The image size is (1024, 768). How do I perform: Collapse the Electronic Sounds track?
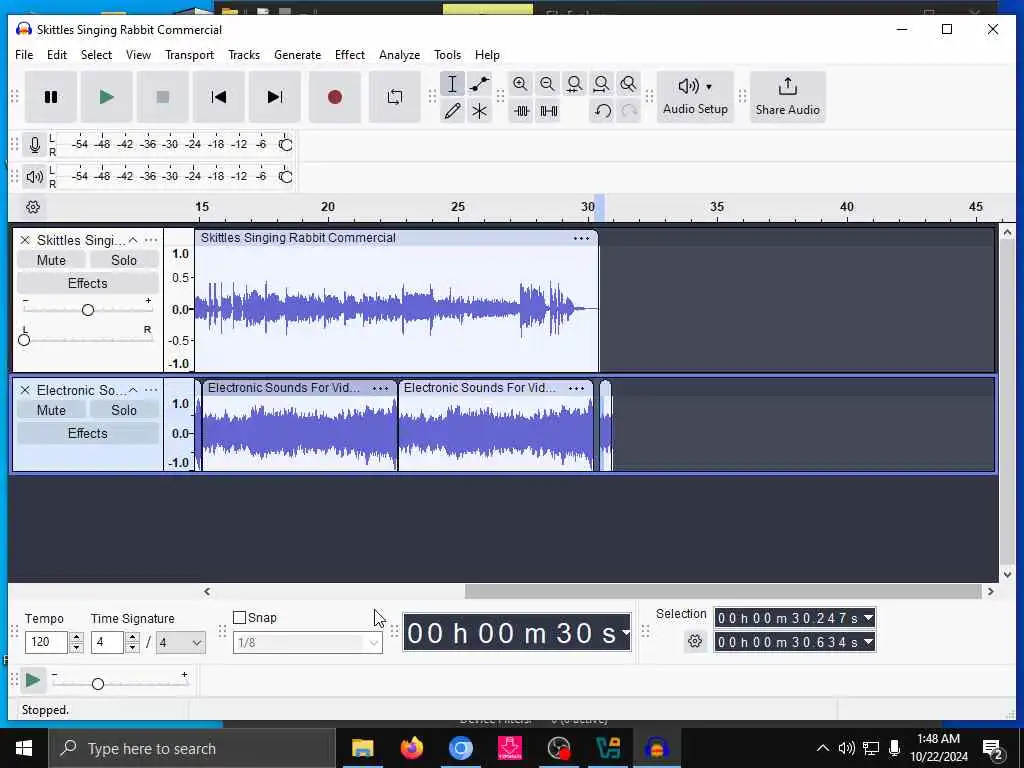(x=133, y=390)
